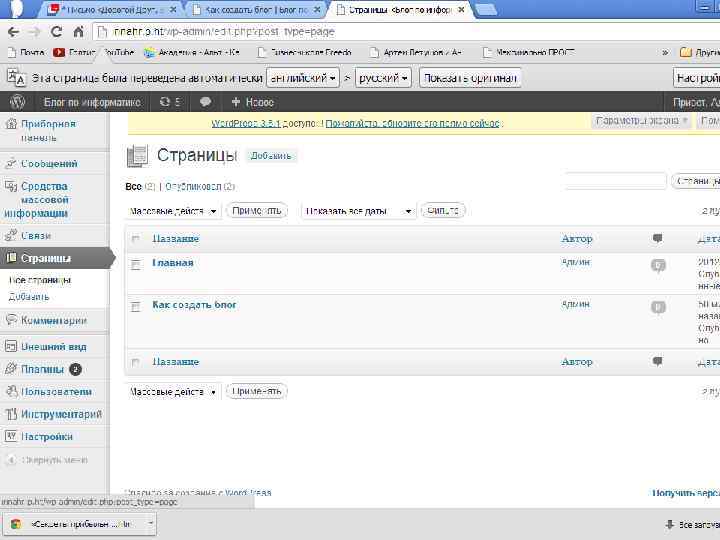Screen dimensions: 720x540
Task: Show more bookmarks with the chevron
Action: 665,52
